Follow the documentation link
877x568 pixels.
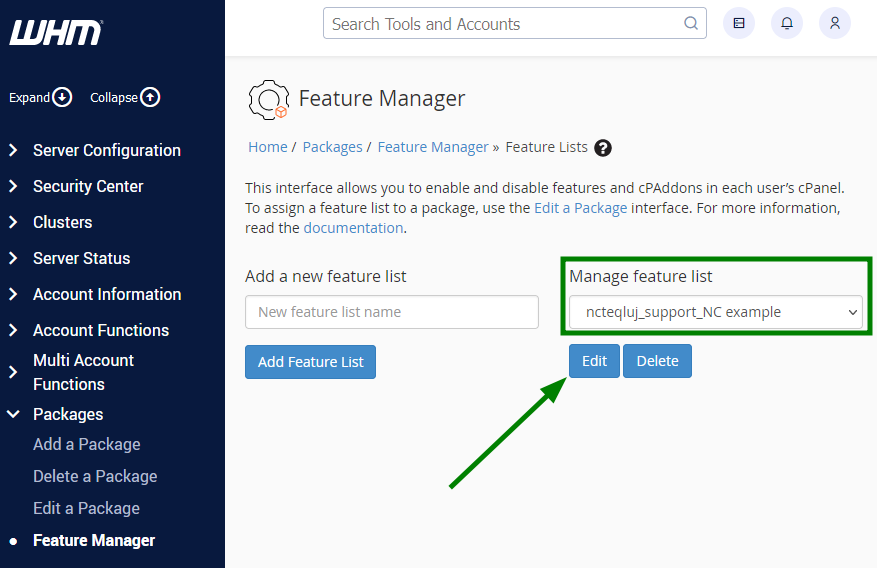pos(353,228)
